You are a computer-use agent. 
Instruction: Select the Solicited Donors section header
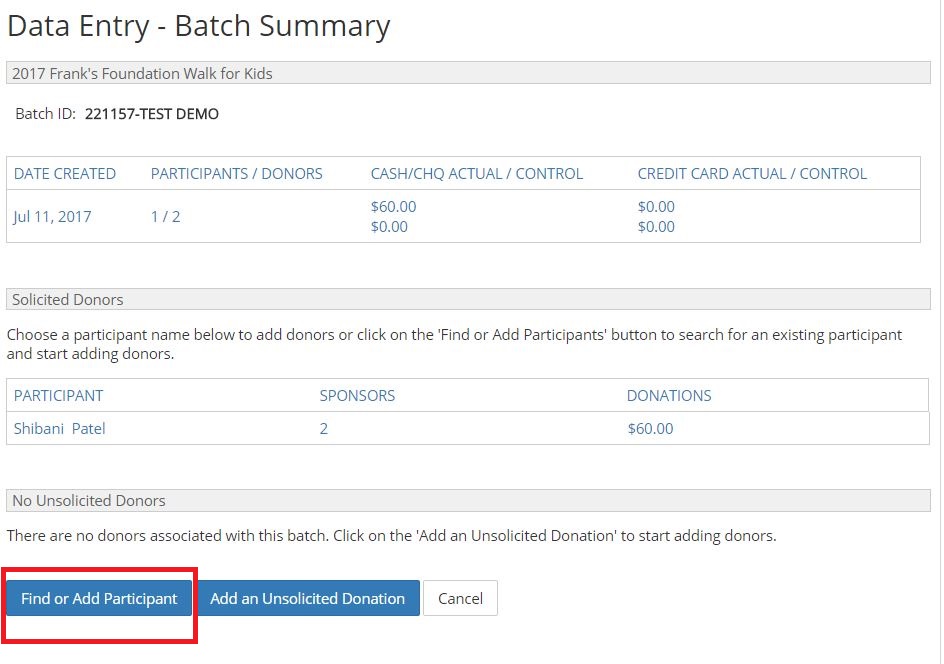pyautogui.click(x=468, y=299)
